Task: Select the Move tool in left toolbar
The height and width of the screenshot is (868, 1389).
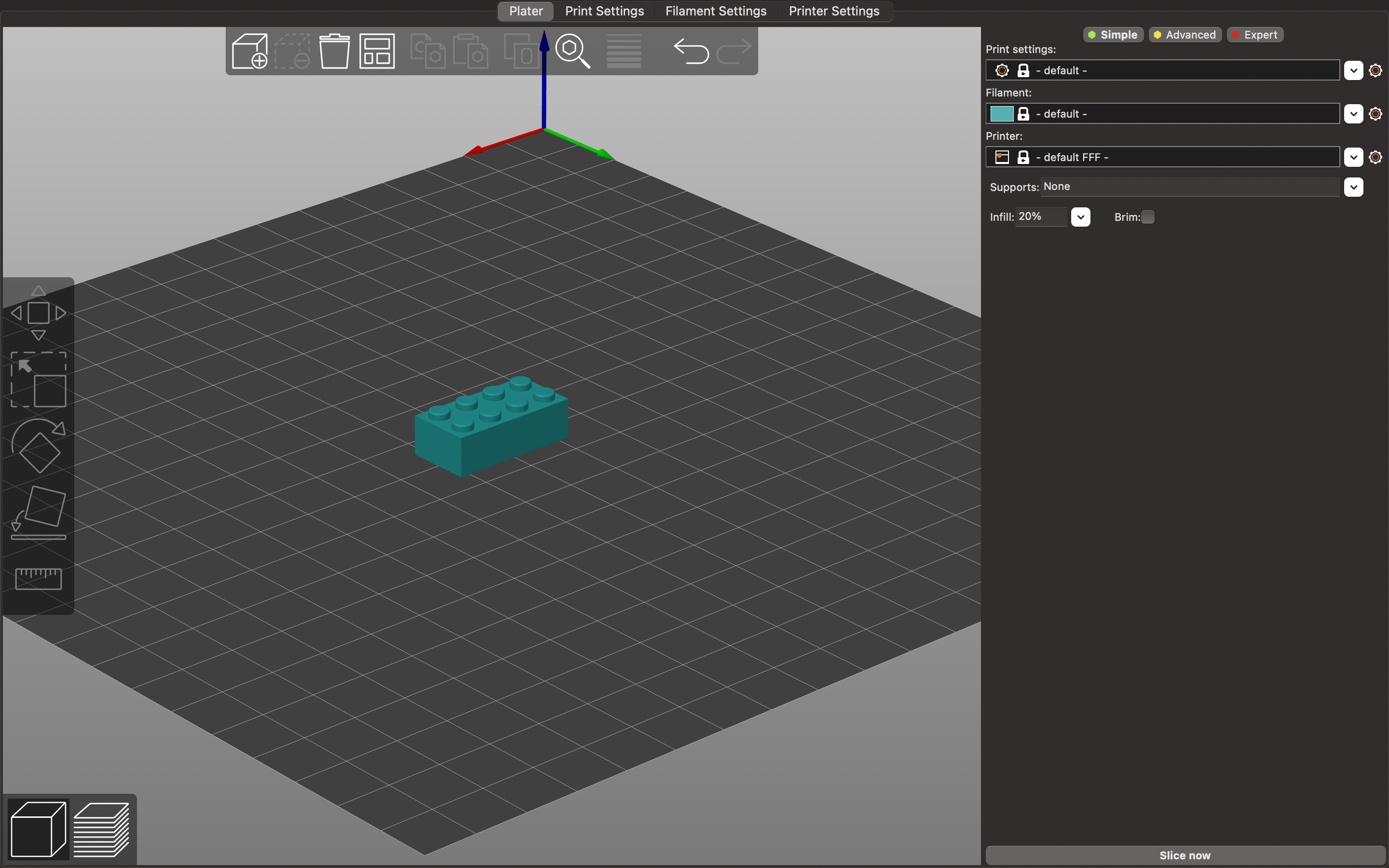Action: 39,313
